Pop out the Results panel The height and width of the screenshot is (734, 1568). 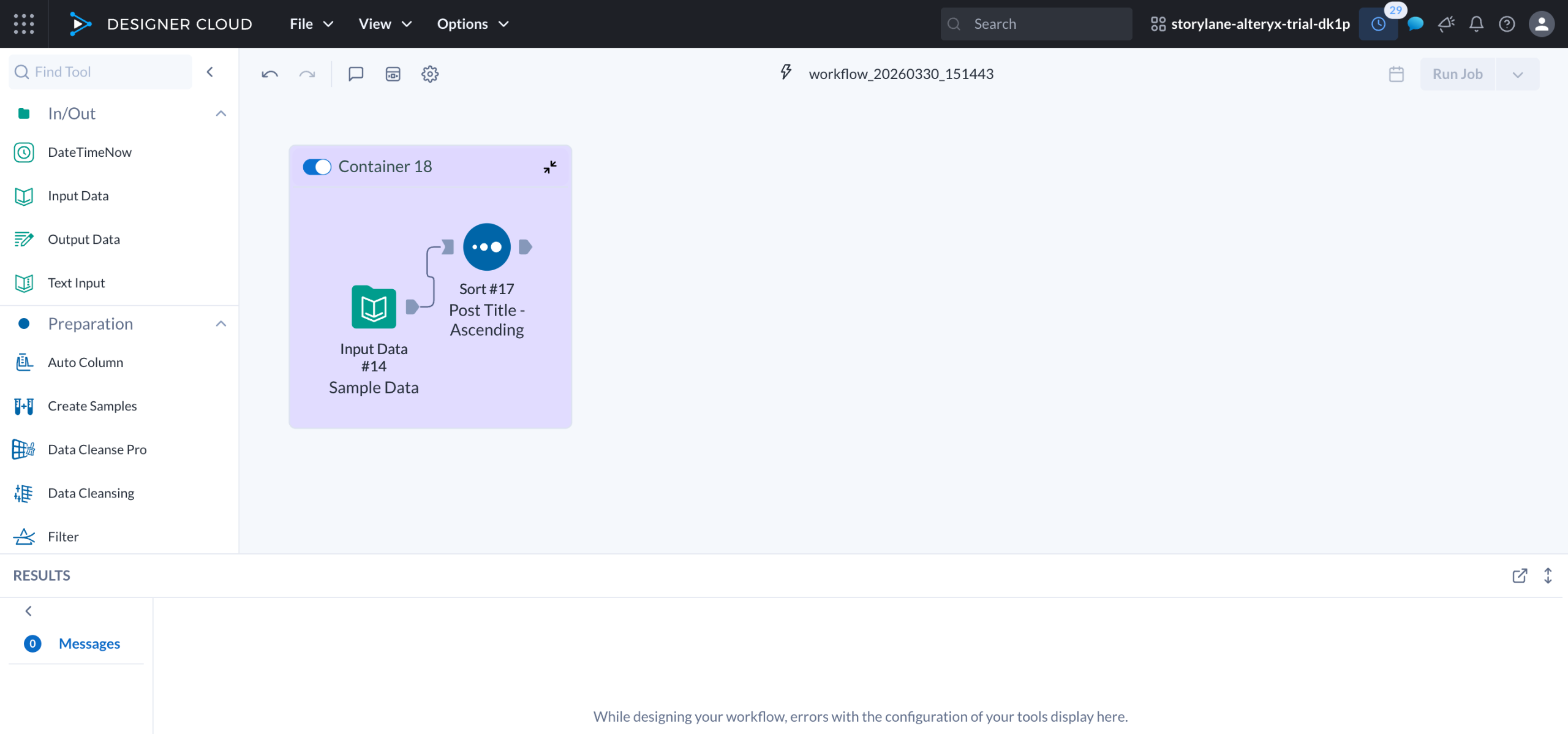pyautogui.click(x=1519, y=575)
